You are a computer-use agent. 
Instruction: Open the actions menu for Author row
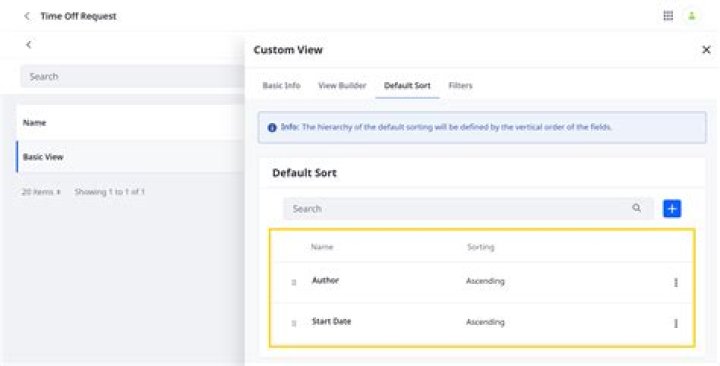point(675,282)
